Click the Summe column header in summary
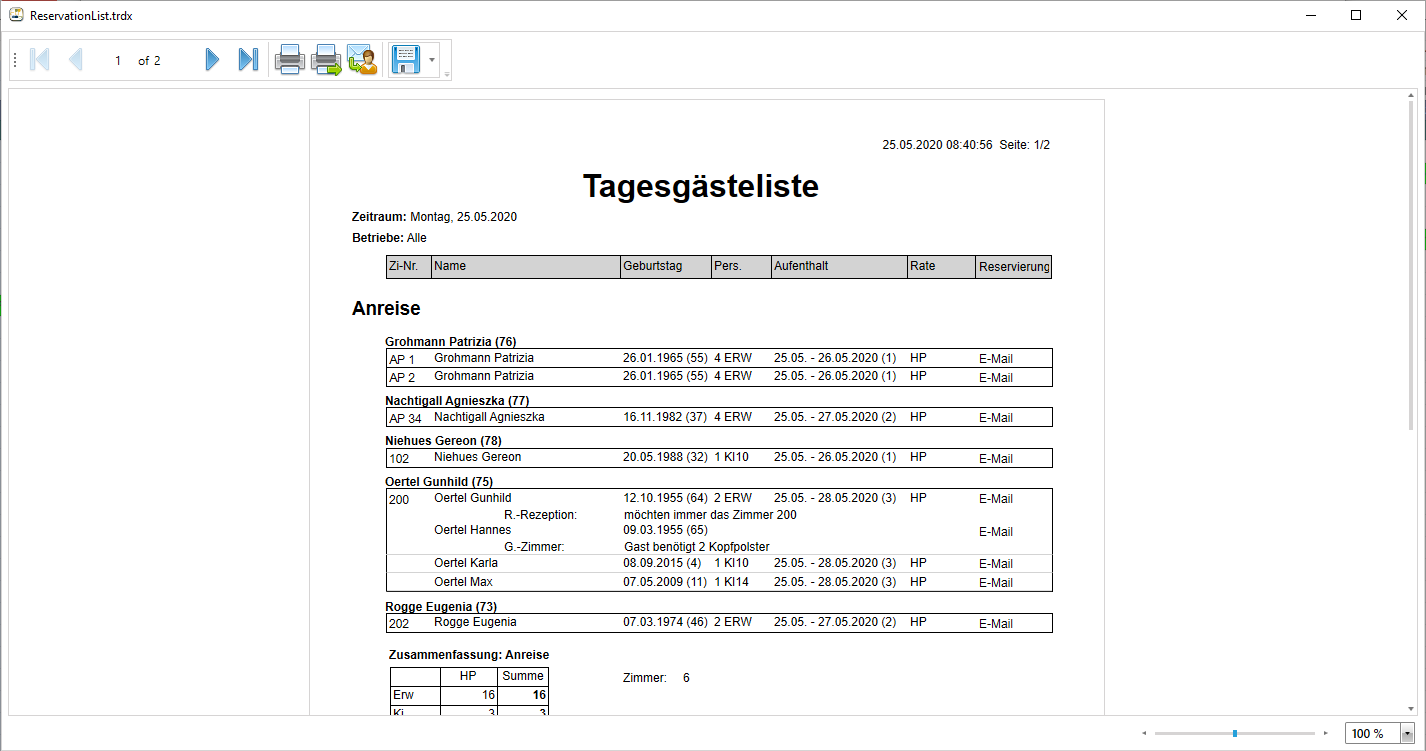Image resolution: width=1426 pixels, height=751 pixels. point(523,676)
